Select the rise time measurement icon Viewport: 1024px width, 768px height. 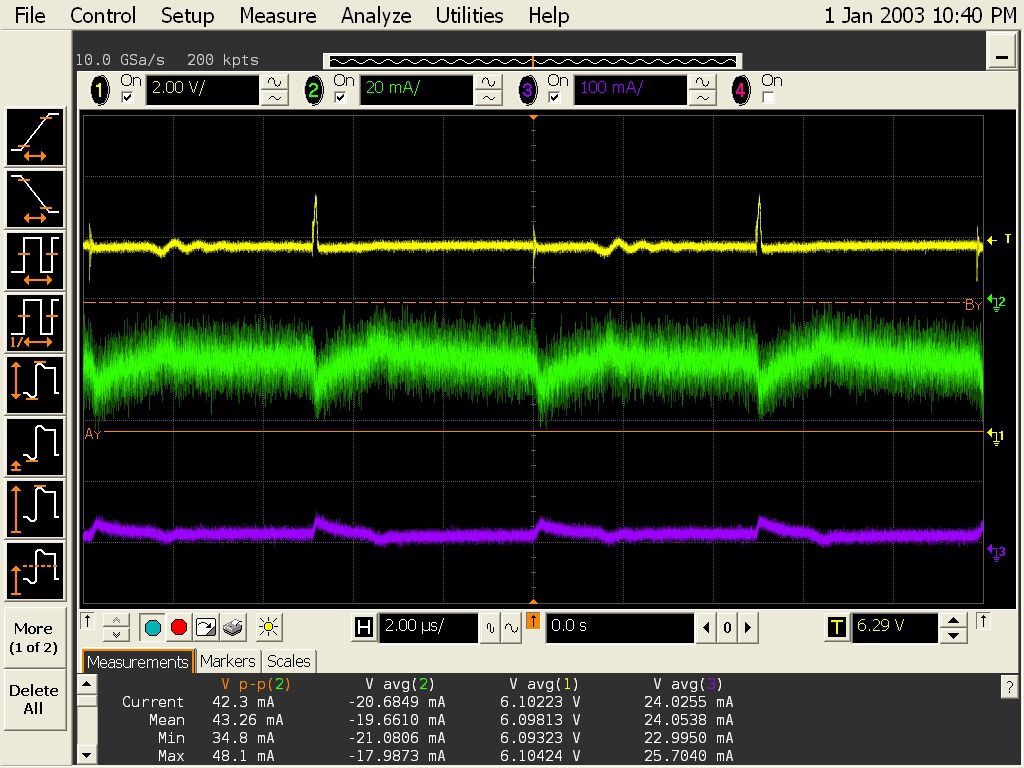[35, 138]
